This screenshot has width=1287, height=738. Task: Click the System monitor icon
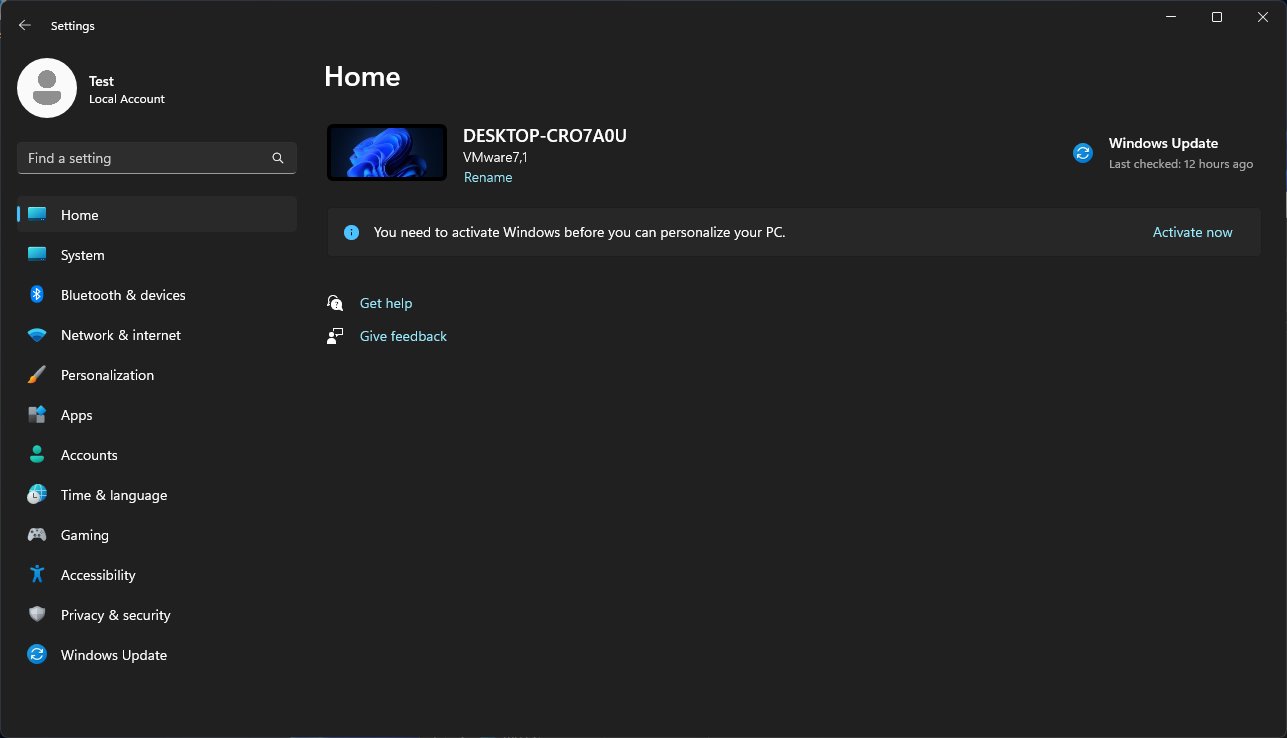37,254
